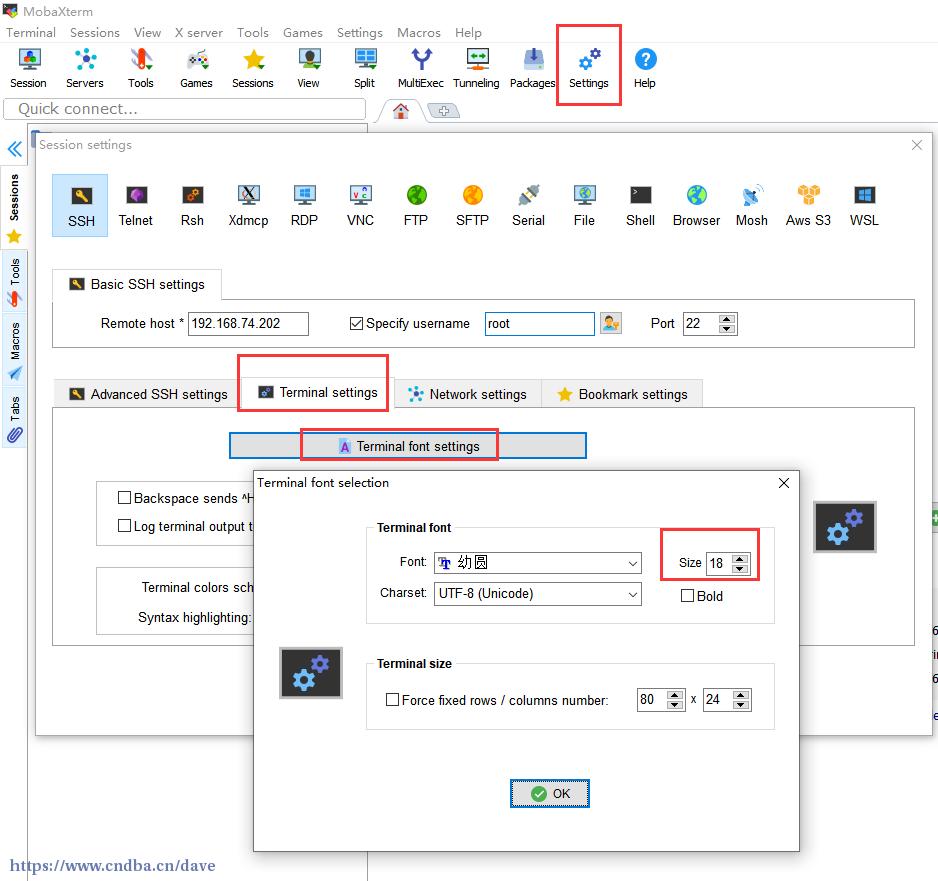Decrease the font Size stepper

740,568
